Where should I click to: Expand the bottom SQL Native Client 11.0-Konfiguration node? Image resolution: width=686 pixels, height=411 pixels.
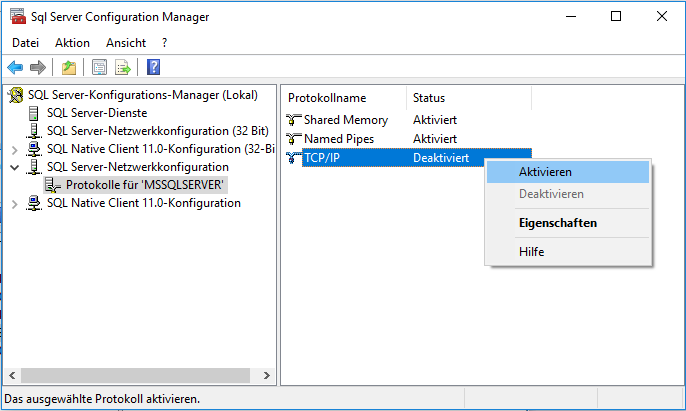tap(14, 204)
